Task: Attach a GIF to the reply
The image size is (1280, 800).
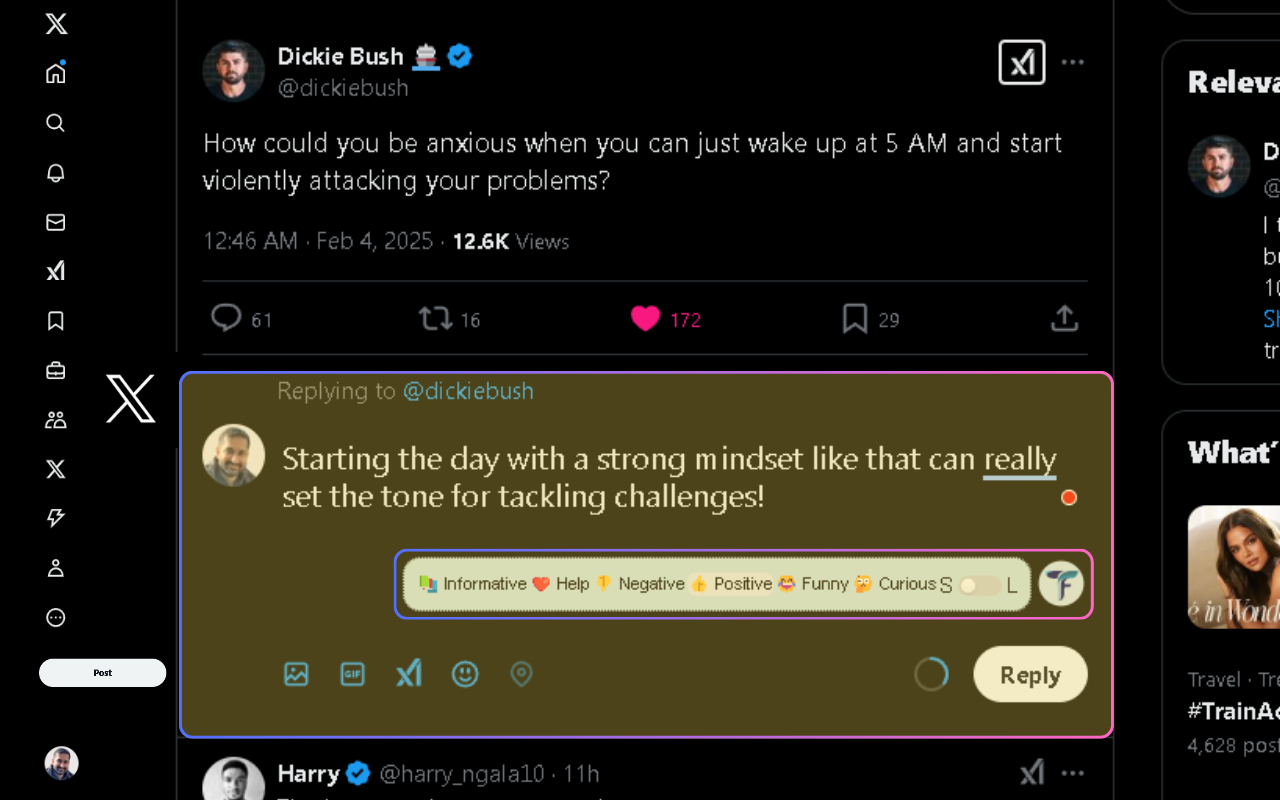Action: [353, 674]
